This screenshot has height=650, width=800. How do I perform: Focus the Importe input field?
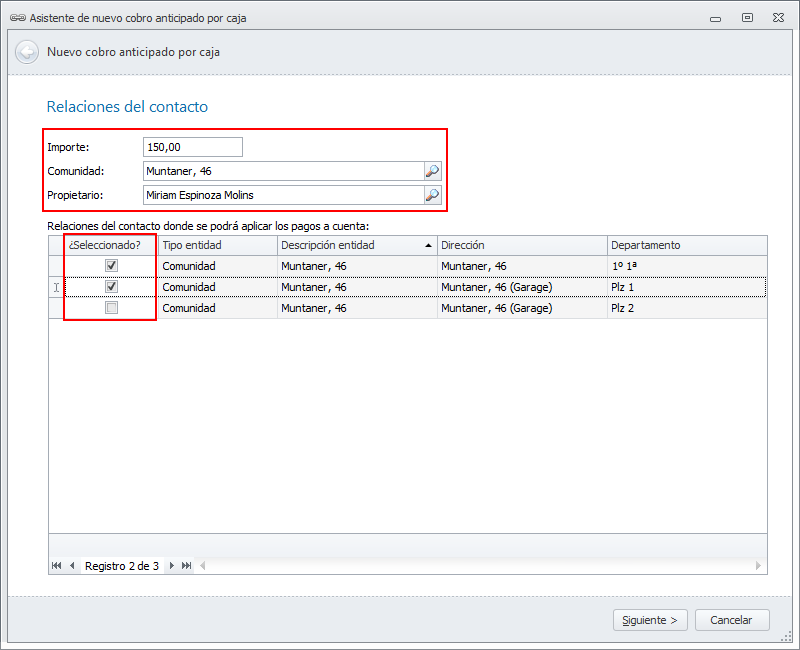193,147
